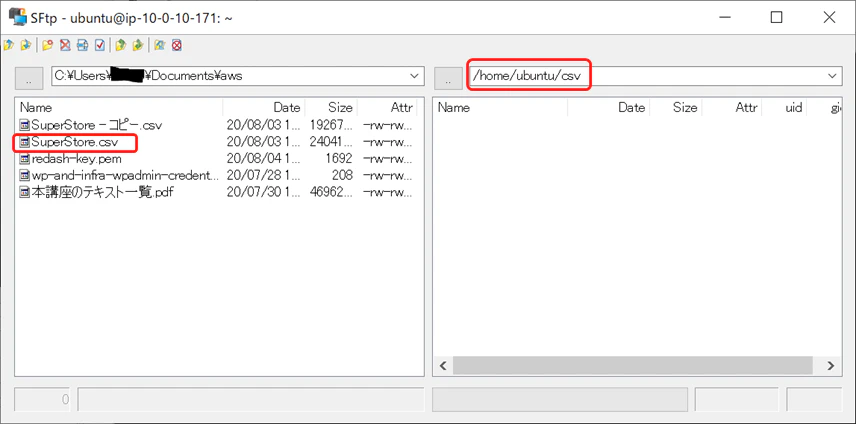Viewport: 856px width, 424px height.
Task: Click the folder icon with blue down arrow
Action: [26, 45]
